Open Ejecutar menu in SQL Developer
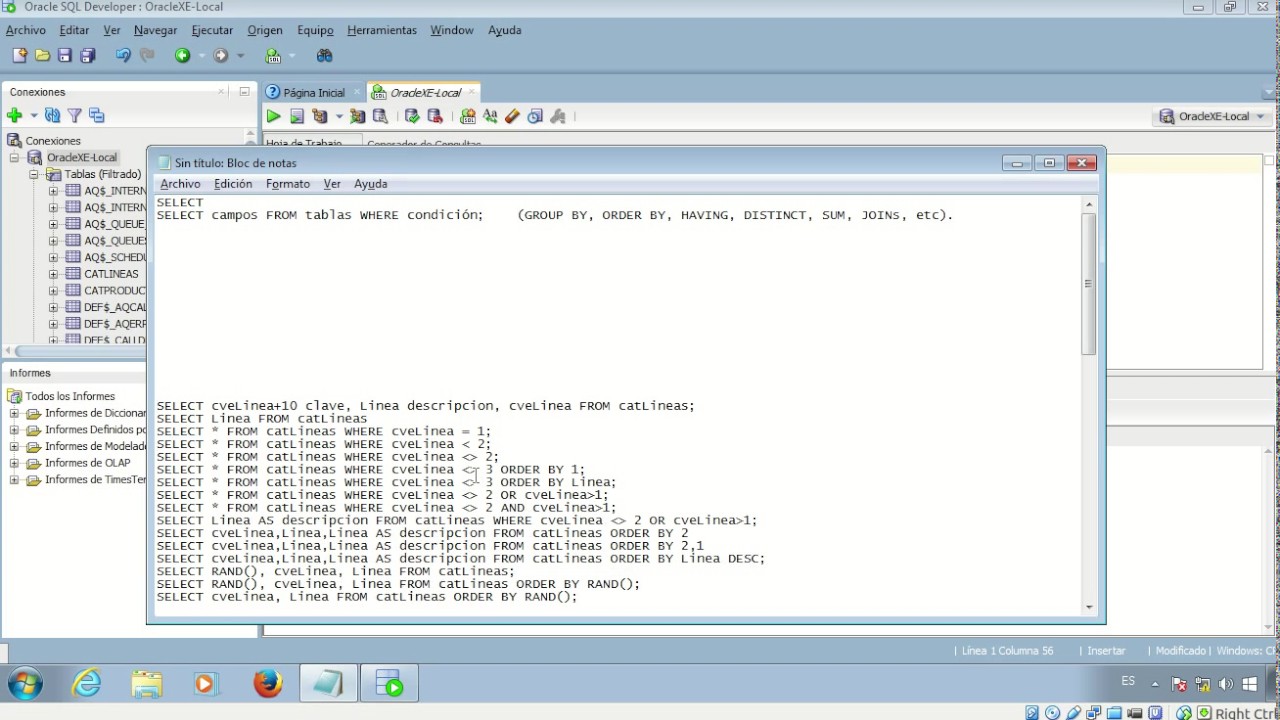The height and width of the screenshot is (720, 1280). [212, 30]
